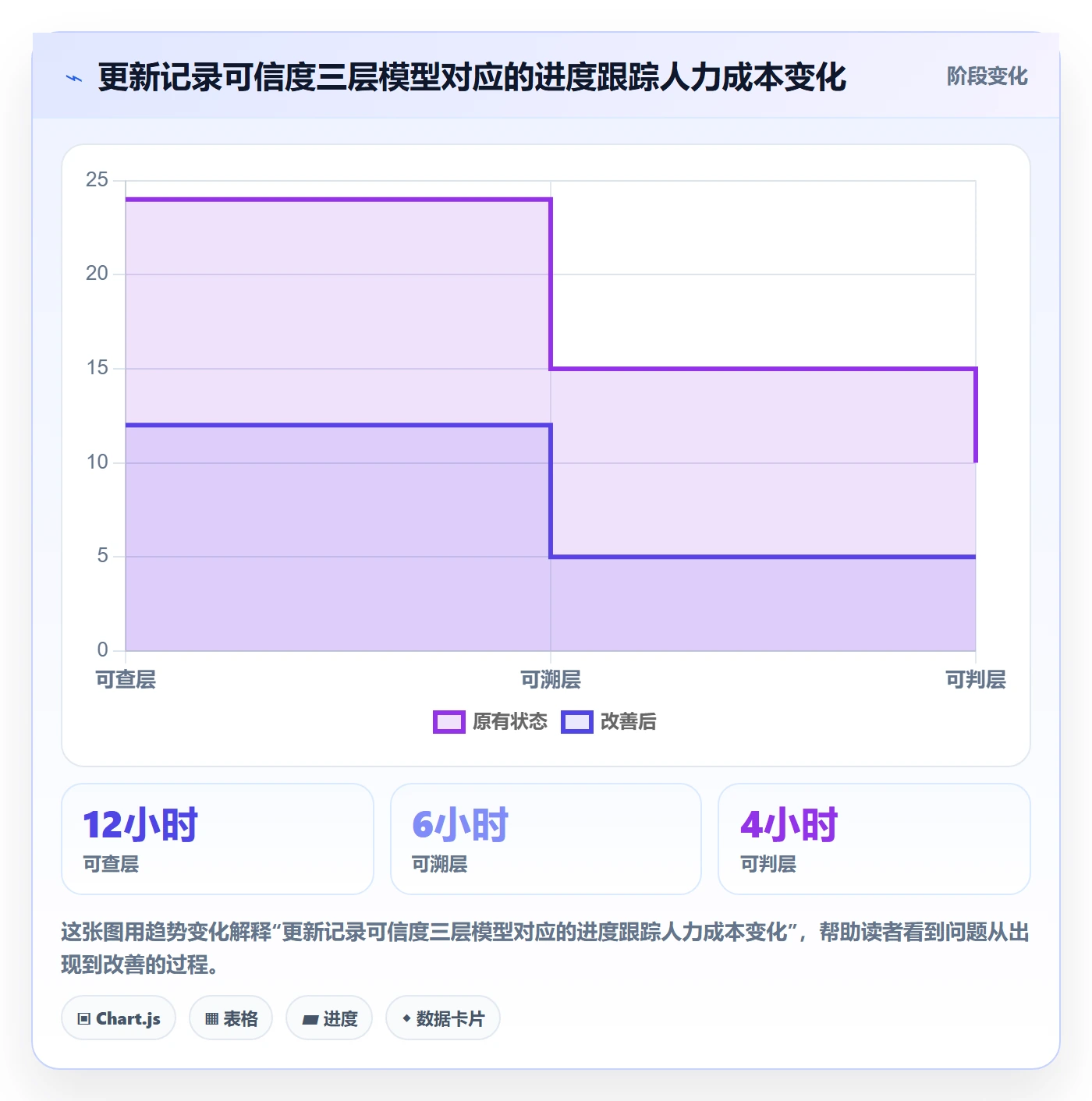Click the description paragraph starting 这张图用趋势变化
This screenshot has height=1101, width=1092.
click(x=545, y=948)
